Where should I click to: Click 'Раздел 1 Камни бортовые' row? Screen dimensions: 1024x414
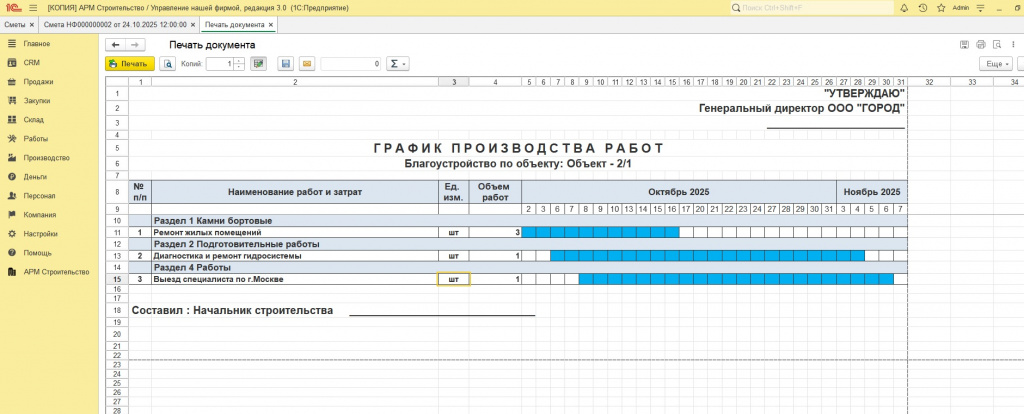(x=518, y=220)
